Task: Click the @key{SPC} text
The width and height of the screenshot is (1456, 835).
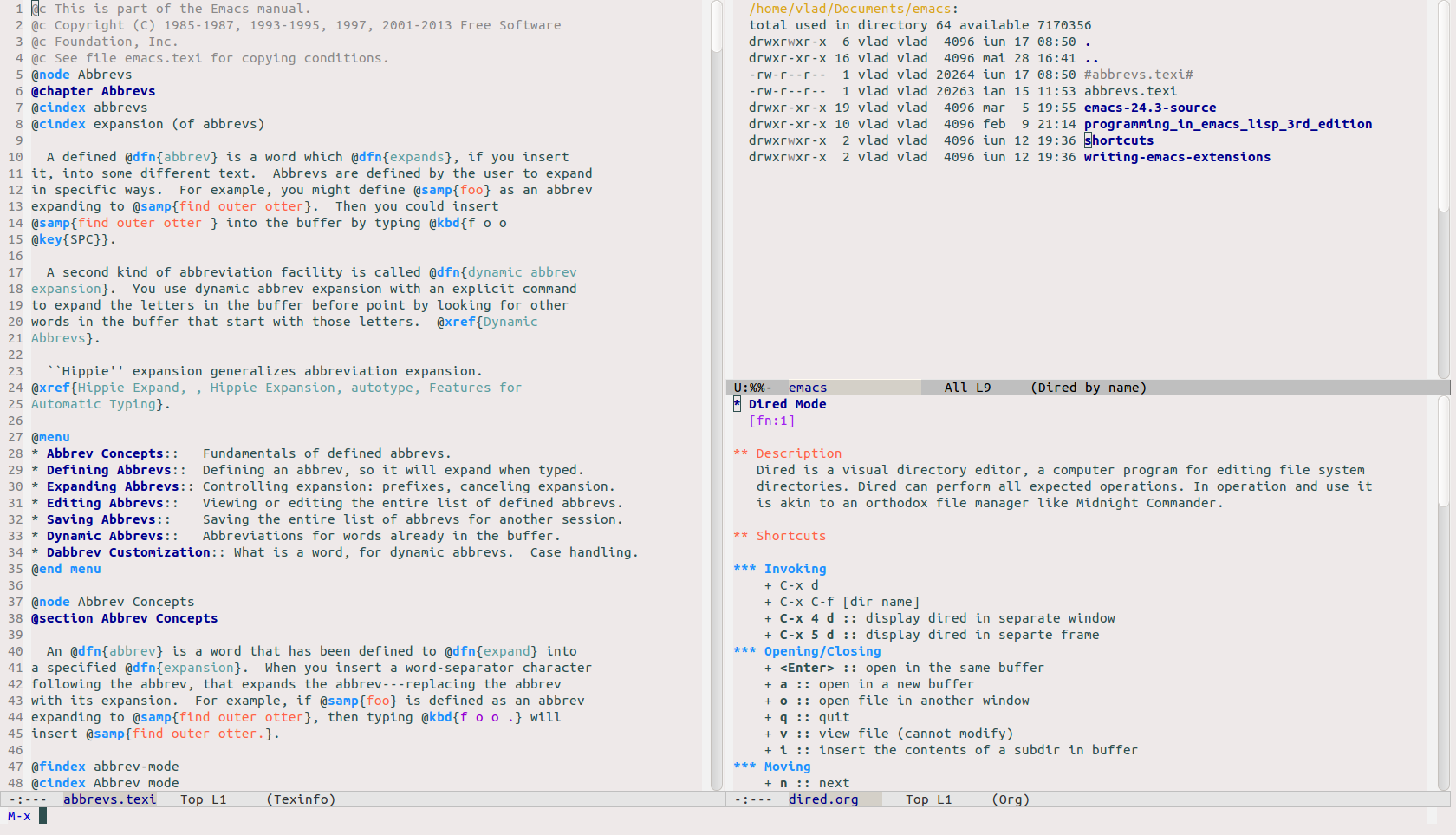Action: 74,239
